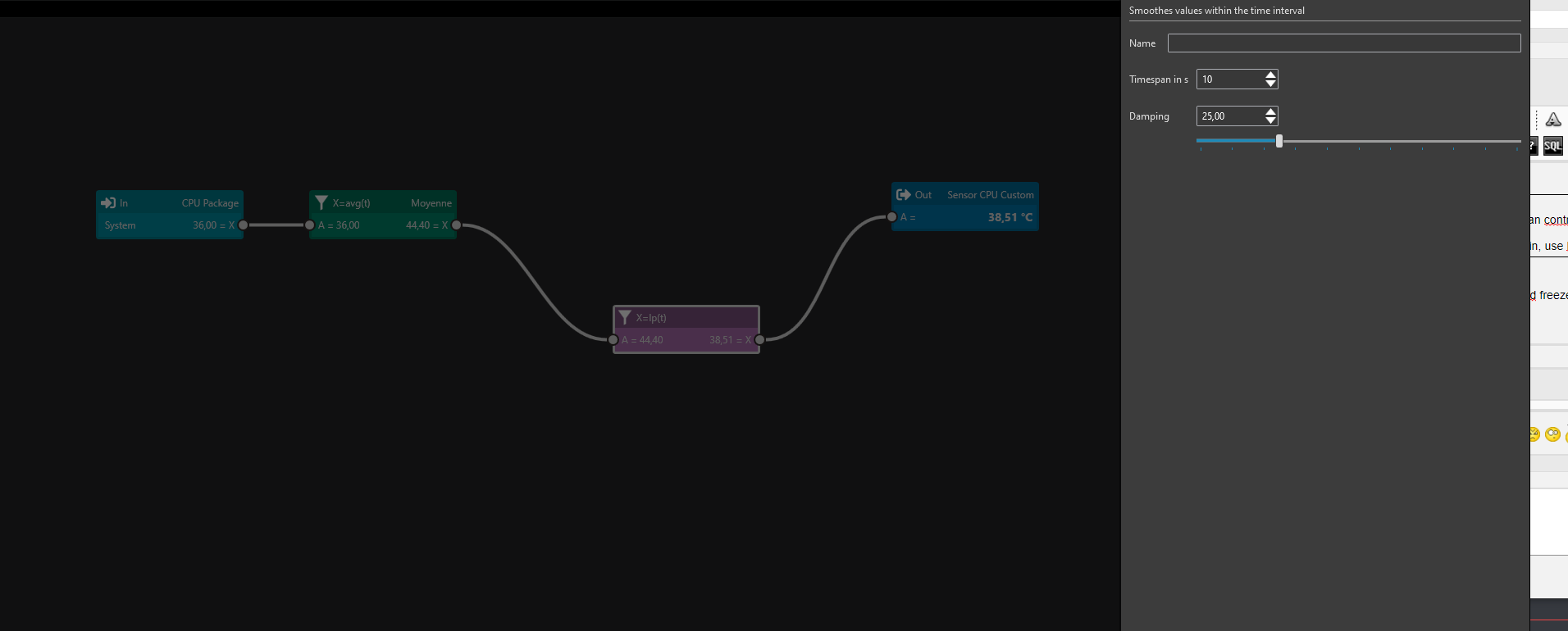
Task: Click the 'A = 44,40' value
Action: click(x=642, y=340)
